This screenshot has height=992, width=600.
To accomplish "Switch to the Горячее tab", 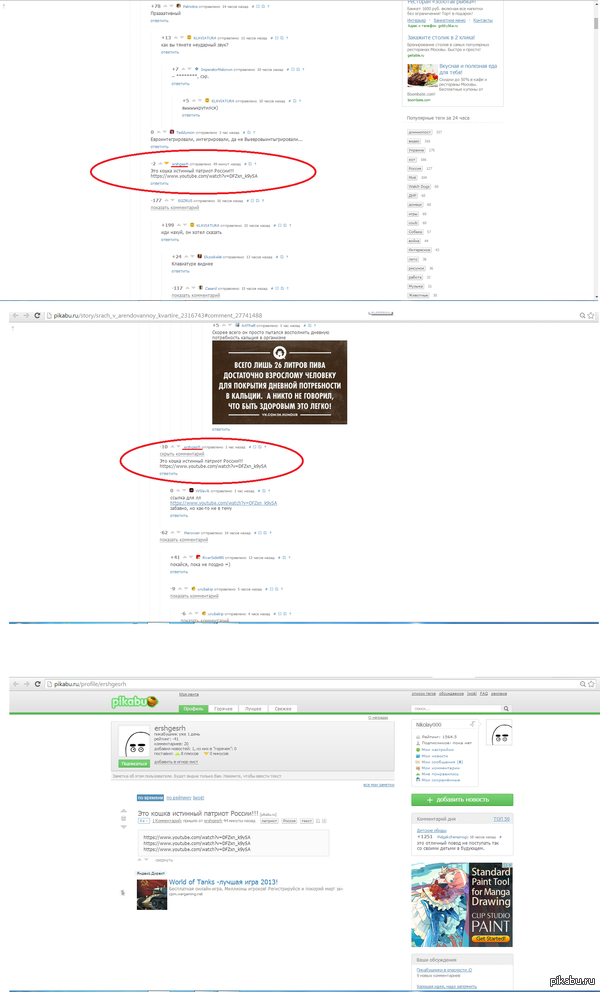I will pyautogui.click(x=223, y=708).
